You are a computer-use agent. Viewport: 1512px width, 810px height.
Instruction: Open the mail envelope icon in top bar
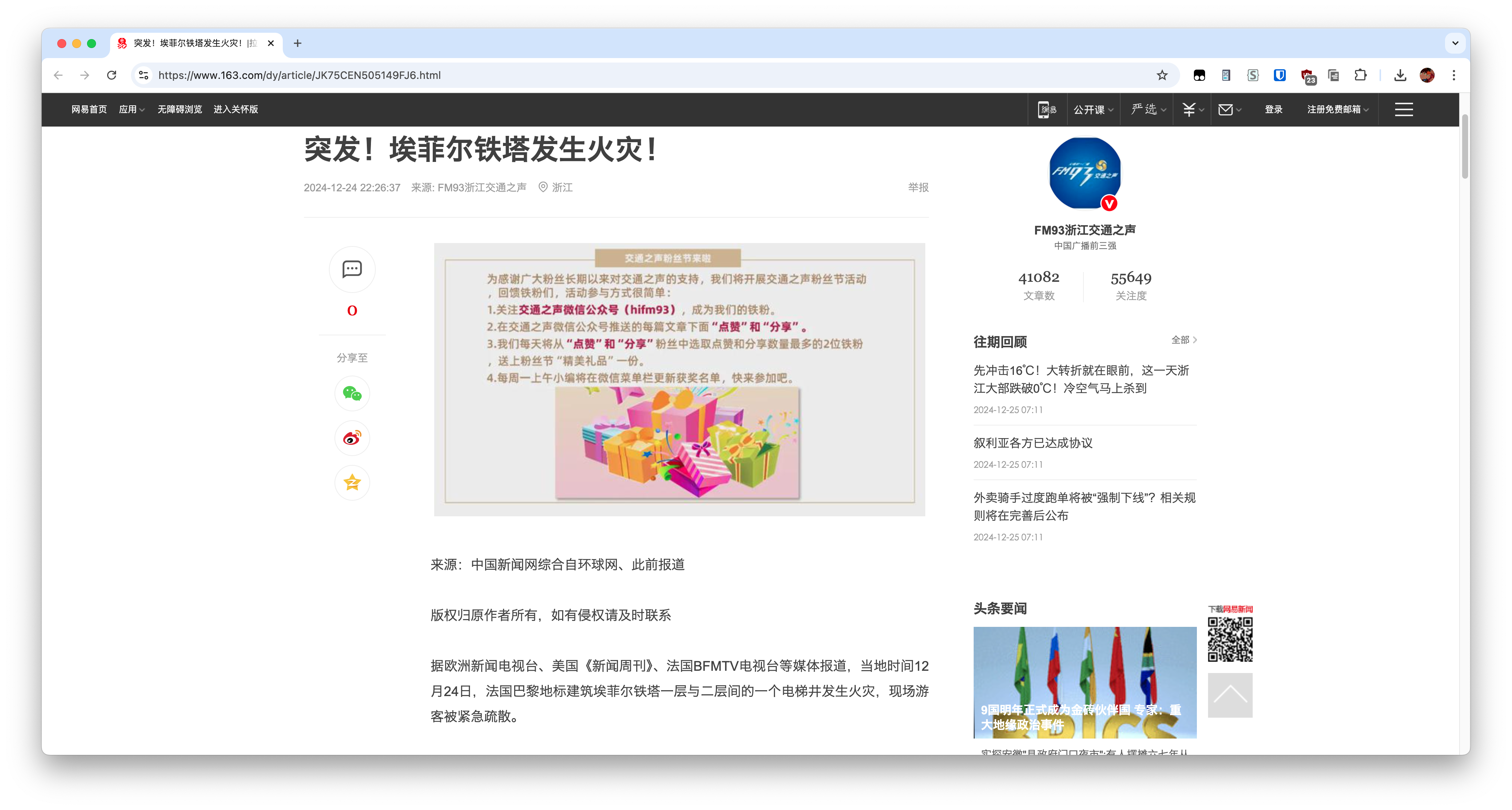1226,109
